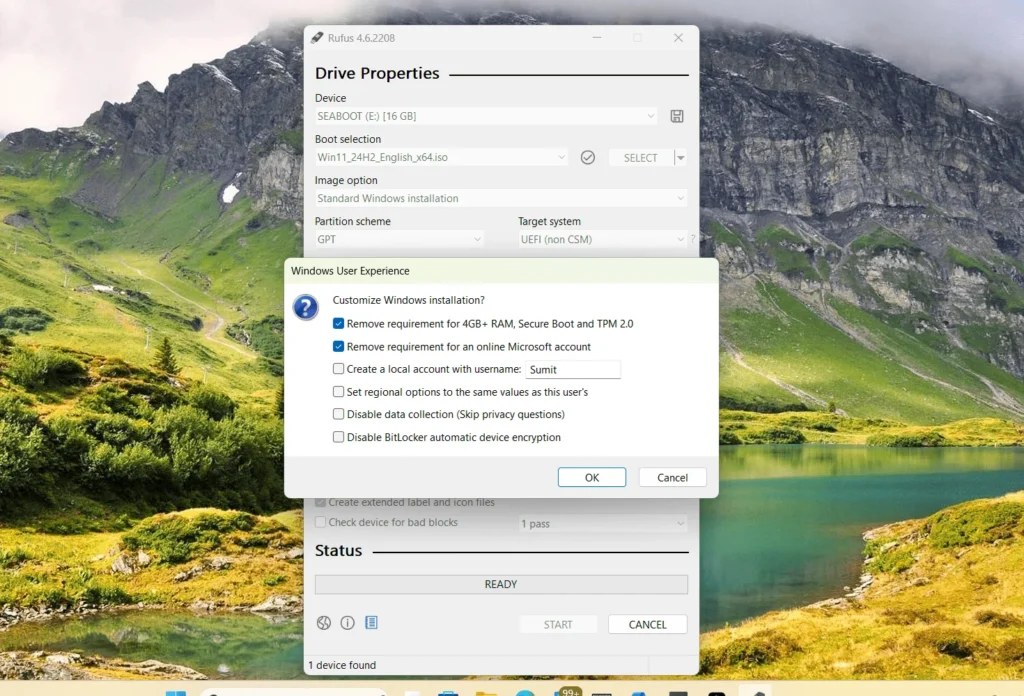Open the Partition scheme GPT dropdown

coord(399,240)
